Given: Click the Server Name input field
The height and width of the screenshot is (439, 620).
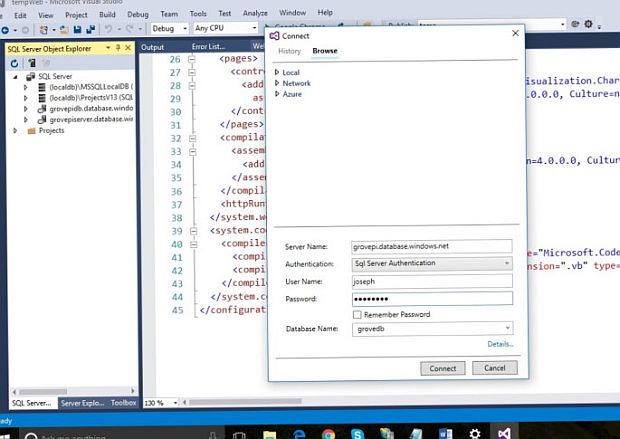Looking at the screenshot, I should coord(432,246).
